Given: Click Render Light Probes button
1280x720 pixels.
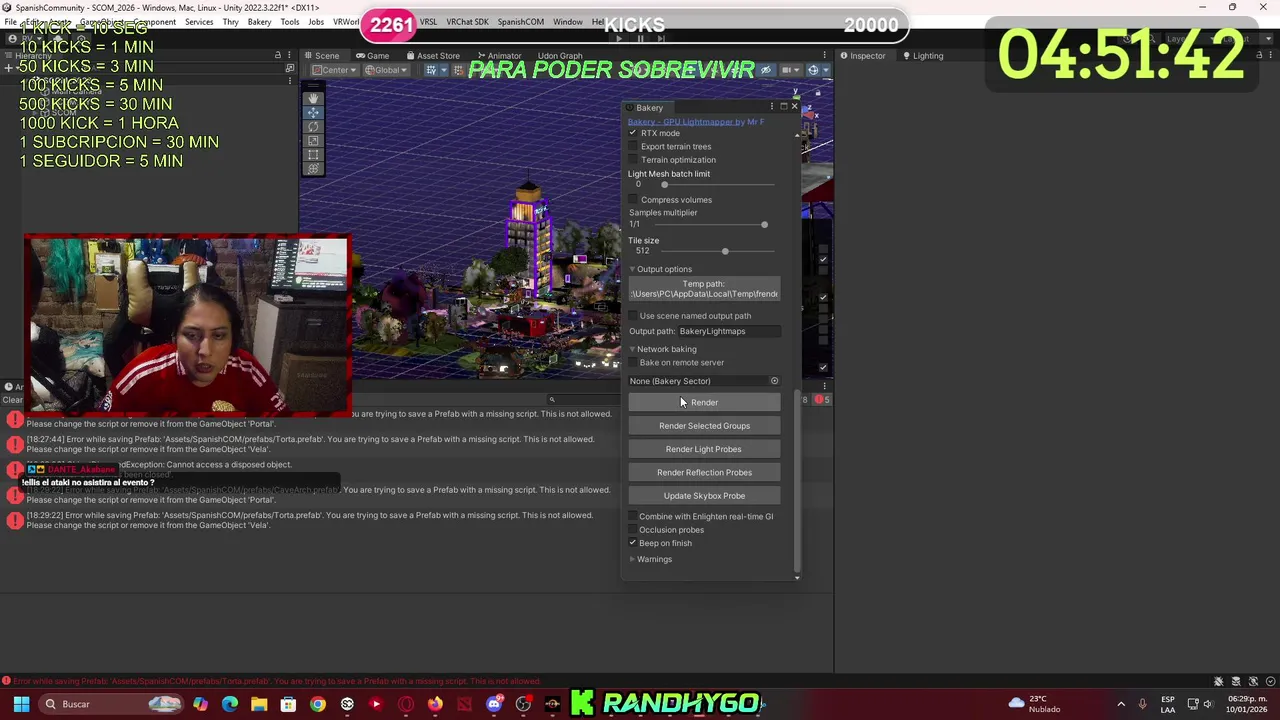Looking at the screenshot, I should 704,449.
